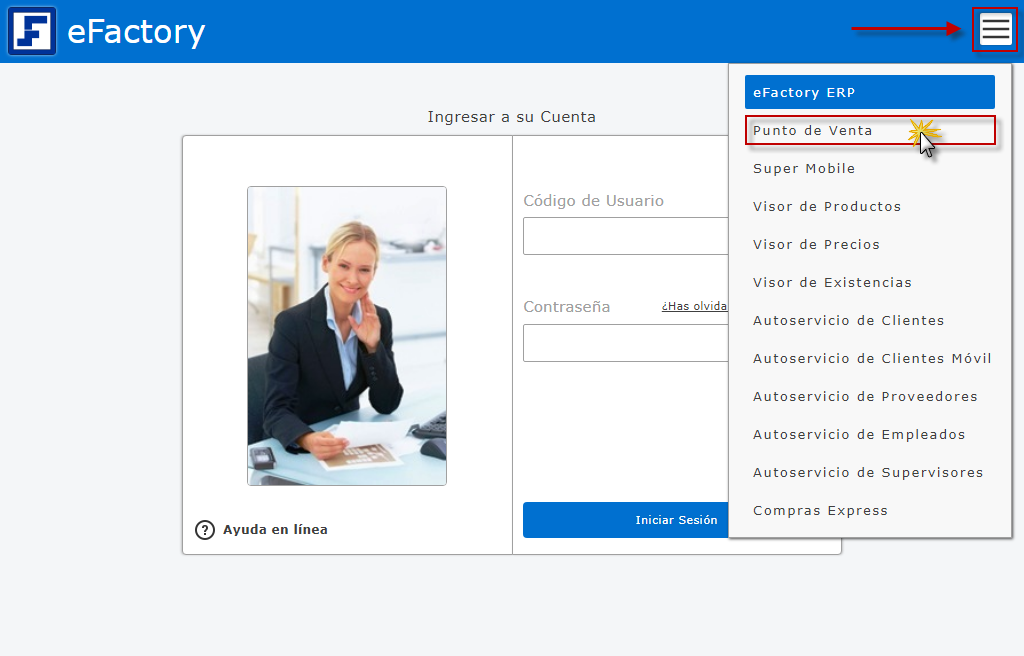Click the Iniciar Sesión button
1024x656 pixels.
[x=626, y=520]
